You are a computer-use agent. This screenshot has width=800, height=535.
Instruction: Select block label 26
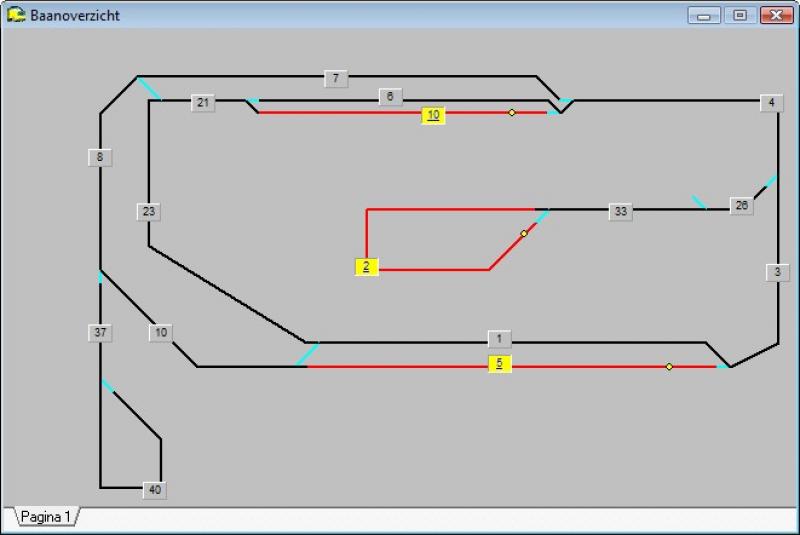[741, 206]
